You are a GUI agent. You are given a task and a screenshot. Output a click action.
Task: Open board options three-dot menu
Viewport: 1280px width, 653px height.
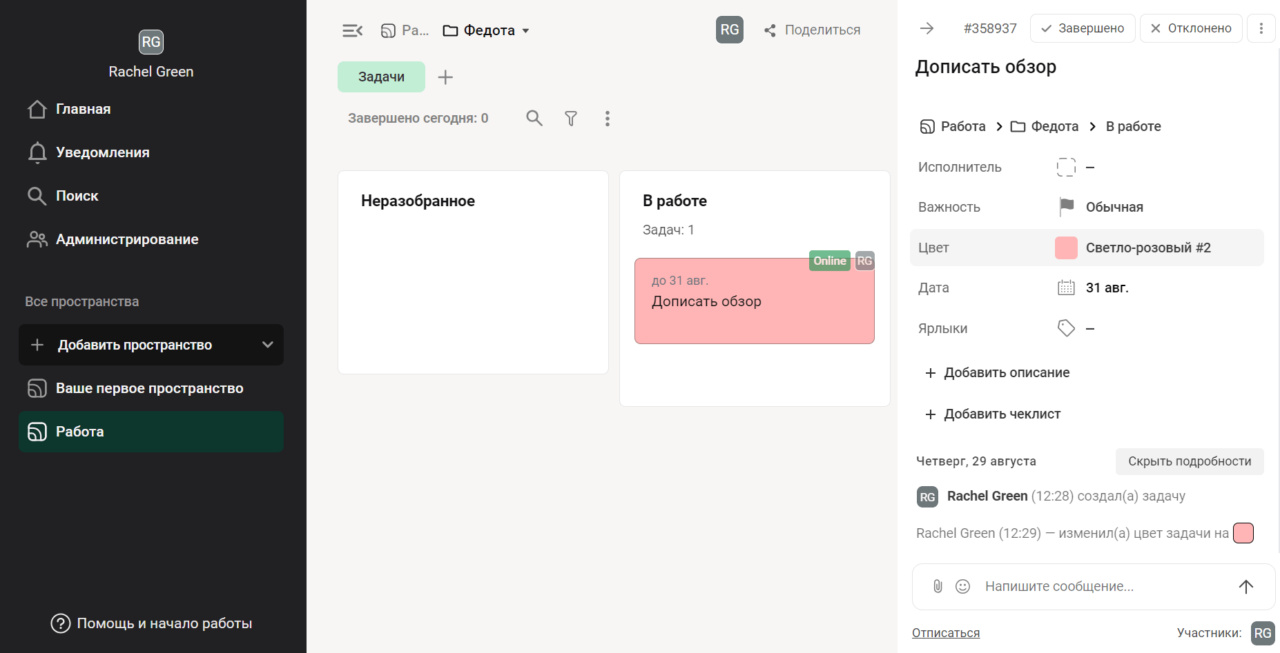click(607, 118)
